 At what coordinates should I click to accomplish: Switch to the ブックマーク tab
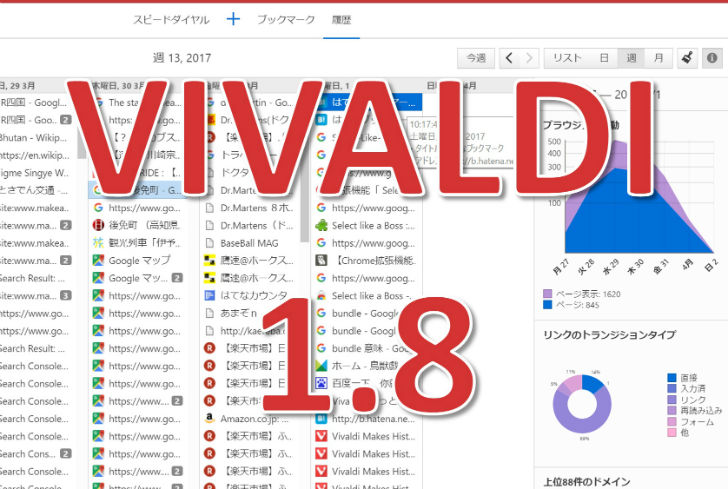point(286,20)
